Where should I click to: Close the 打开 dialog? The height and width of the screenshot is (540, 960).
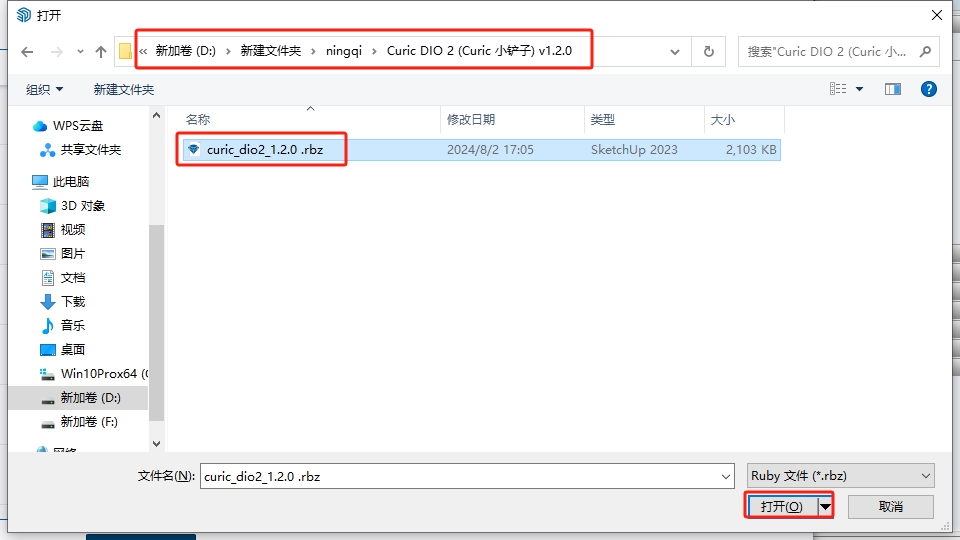coord(937,15)
